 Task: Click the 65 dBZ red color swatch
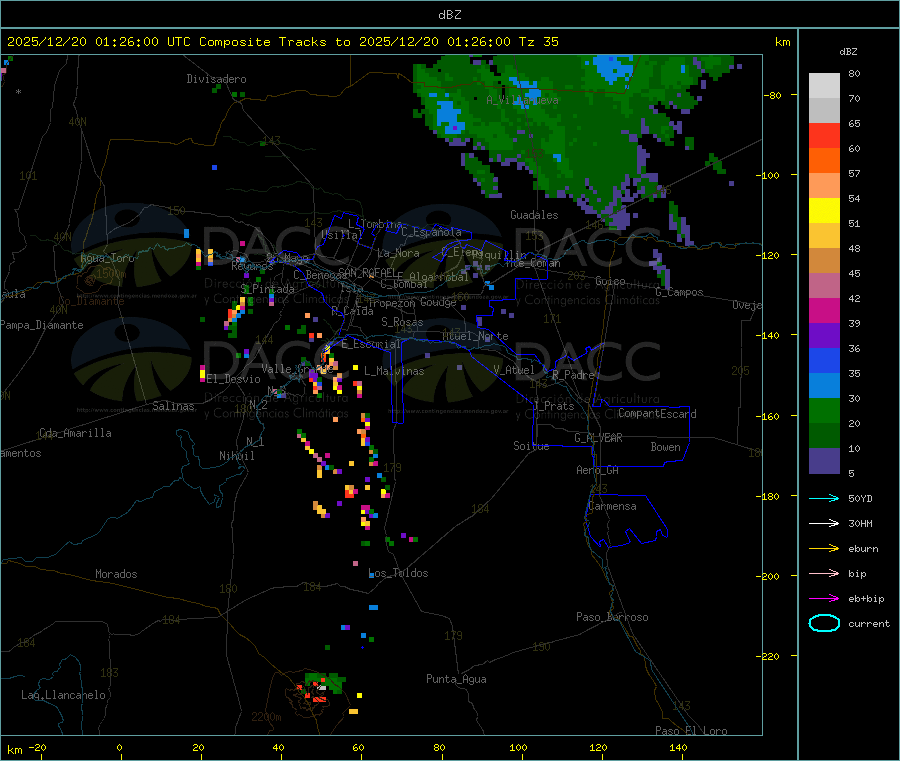824,135
